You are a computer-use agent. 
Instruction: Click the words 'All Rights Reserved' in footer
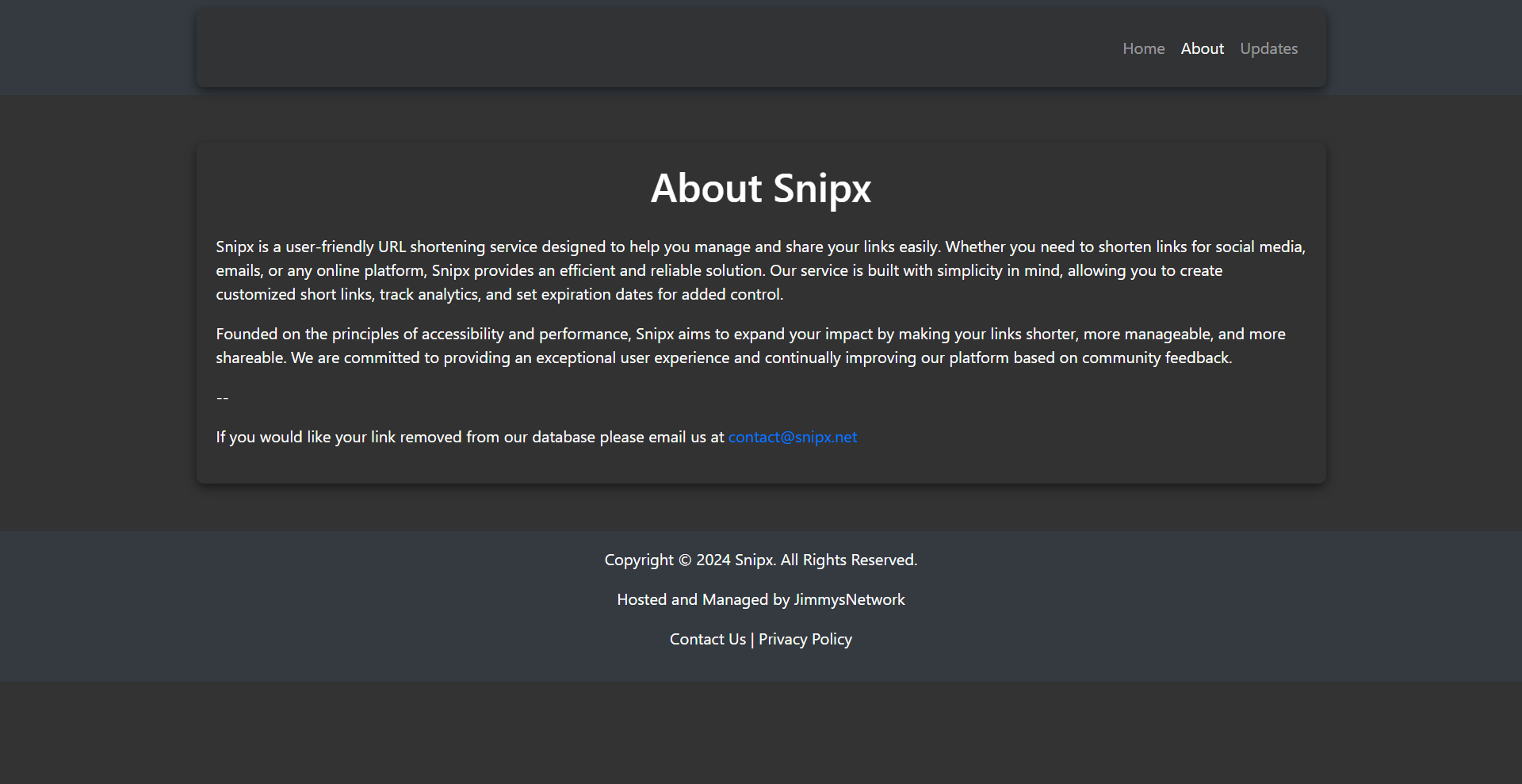(x=848, y=560)
